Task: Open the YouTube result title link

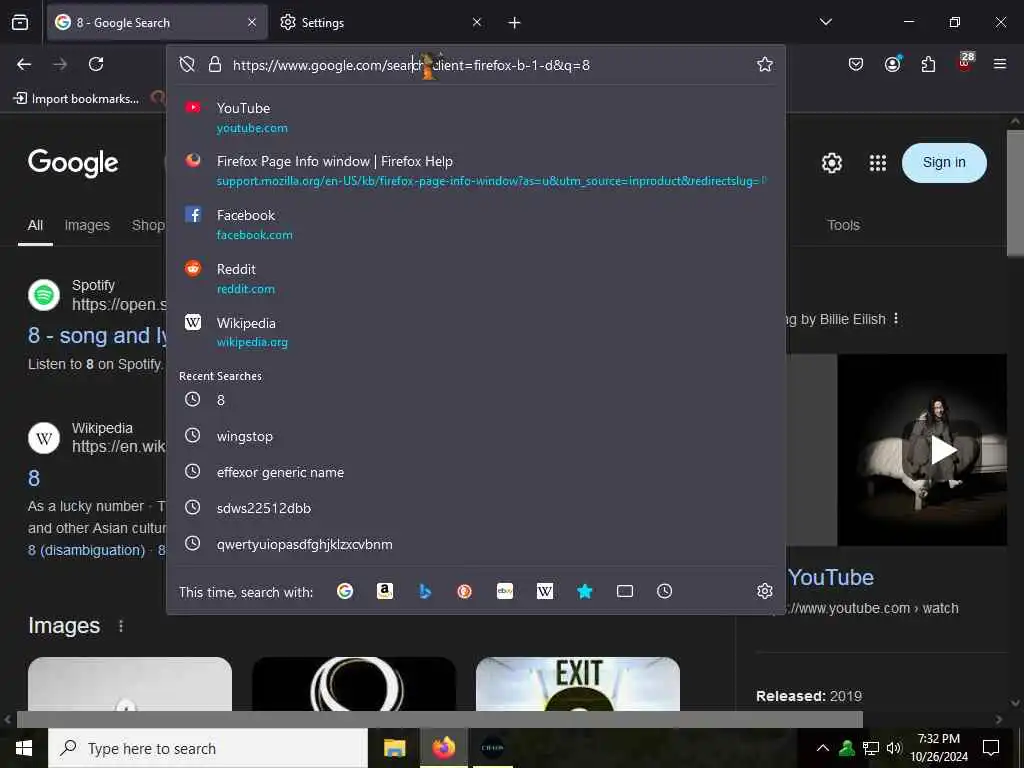Action: point(831,577)
